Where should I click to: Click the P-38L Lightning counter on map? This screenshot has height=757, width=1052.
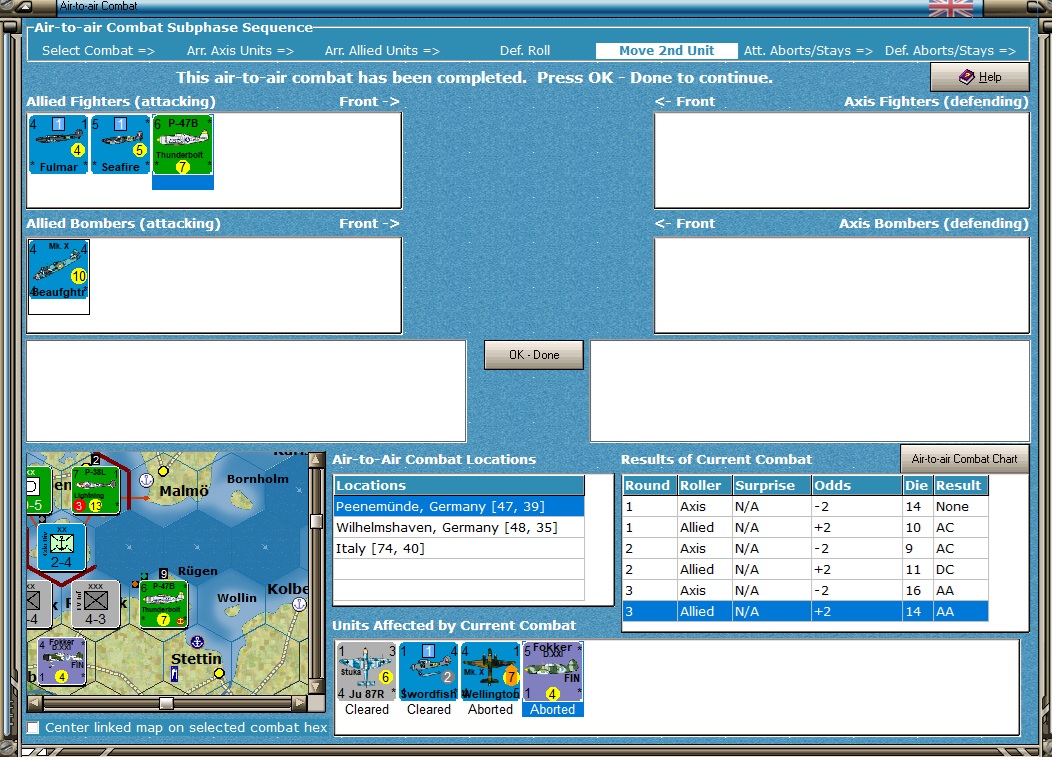pos(96,491)
